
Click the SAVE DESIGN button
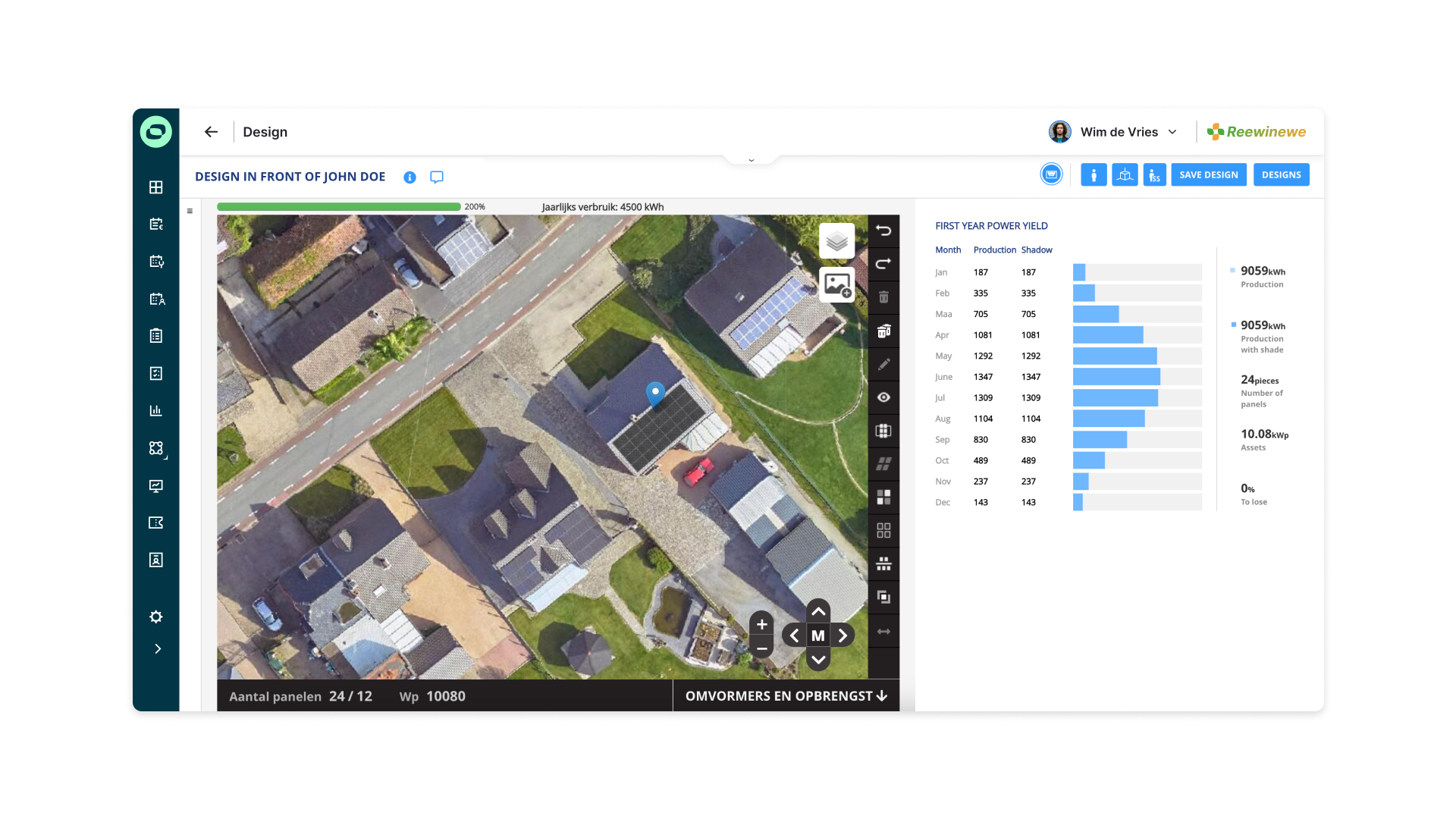click(x=1208, y=174)
